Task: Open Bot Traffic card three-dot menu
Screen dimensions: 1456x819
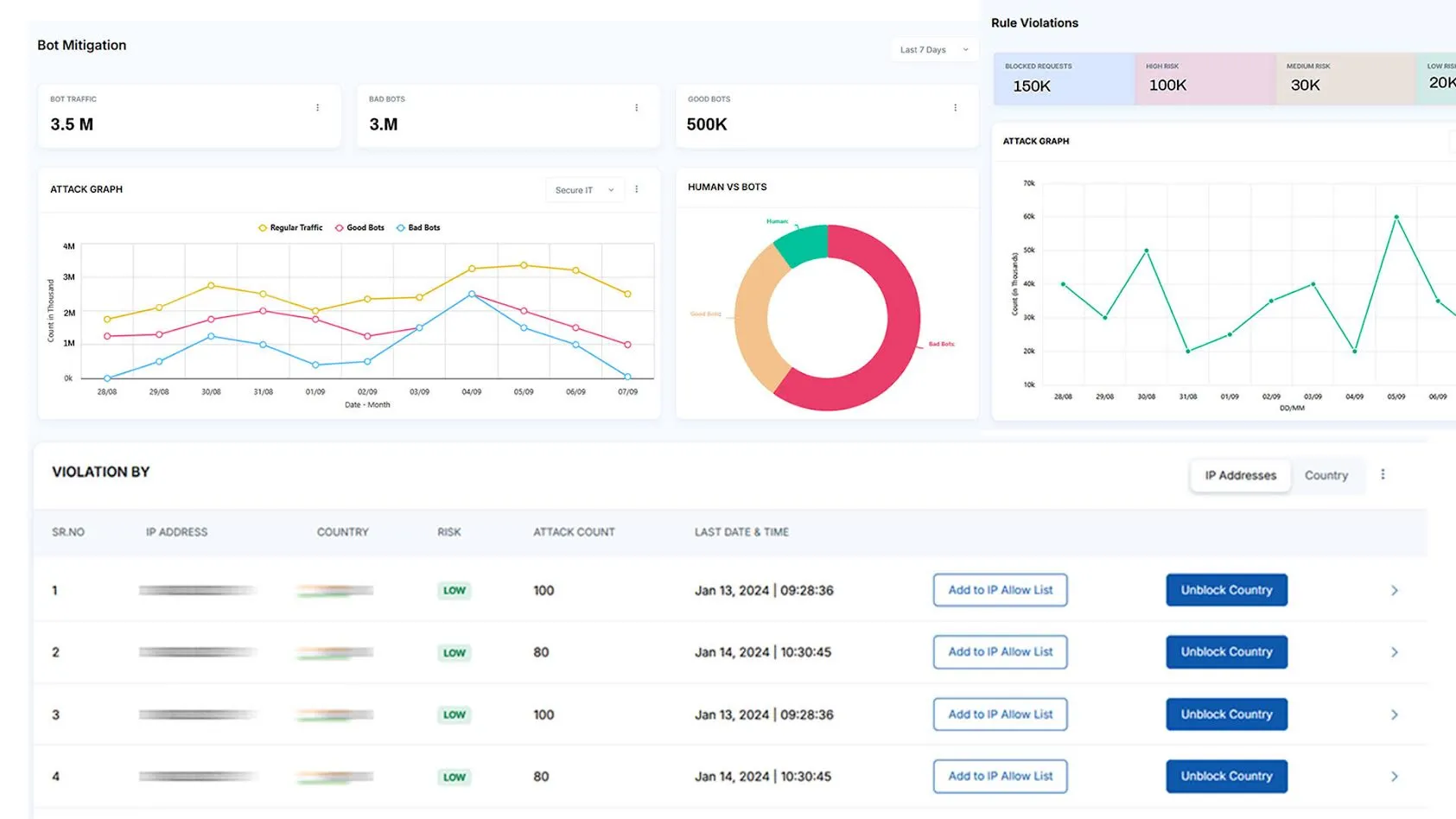Action: click(x=317, y=108)
